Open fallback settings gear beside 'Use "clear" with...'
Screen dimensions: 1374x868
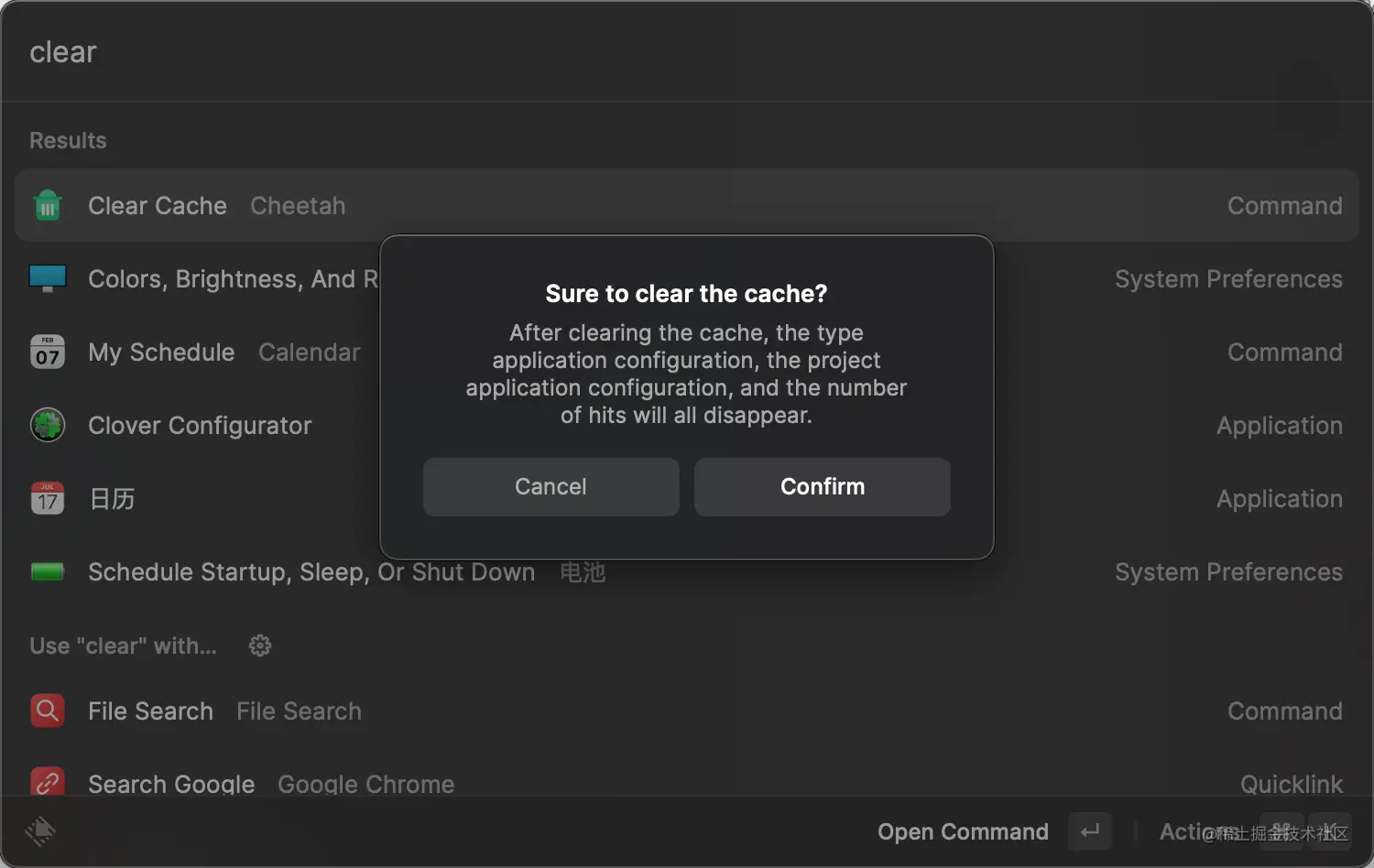260,646
